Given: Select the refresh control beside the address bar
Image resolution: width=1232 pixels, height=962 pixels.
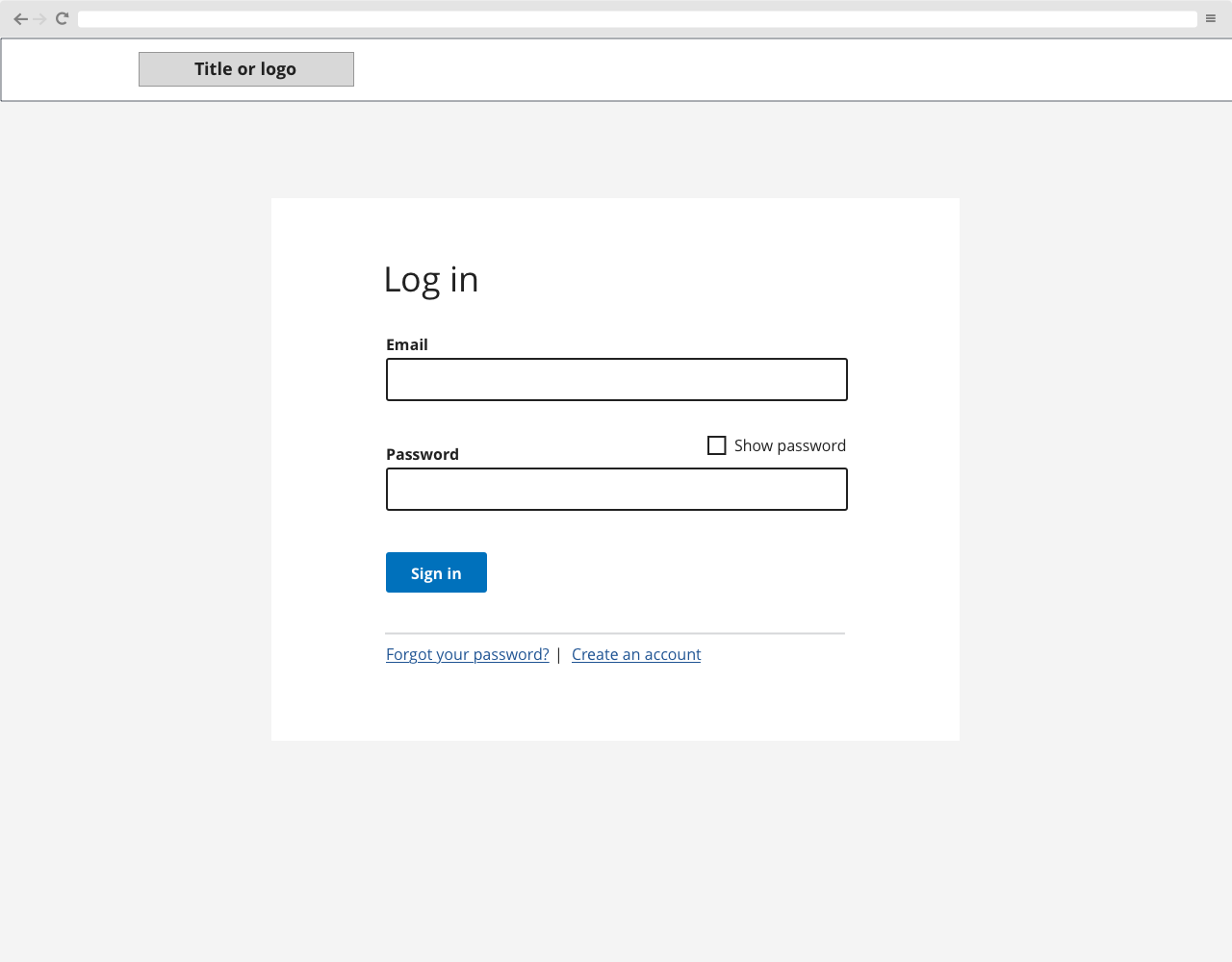Looking at the screenshot, I should [61, 18].
